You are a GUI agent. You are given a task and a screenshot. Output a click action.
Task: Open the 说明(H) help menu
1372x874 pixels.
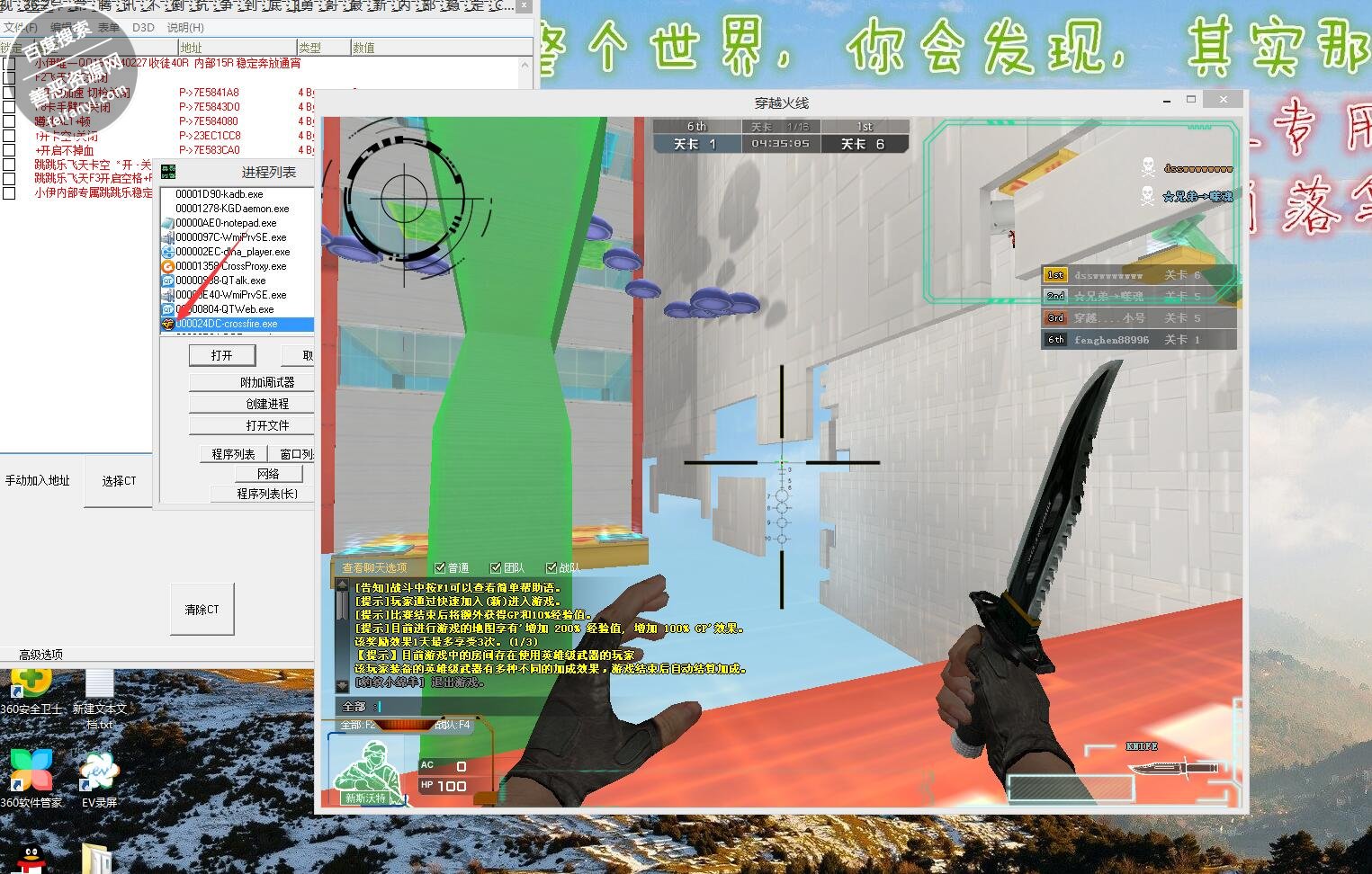coord(185,28)
